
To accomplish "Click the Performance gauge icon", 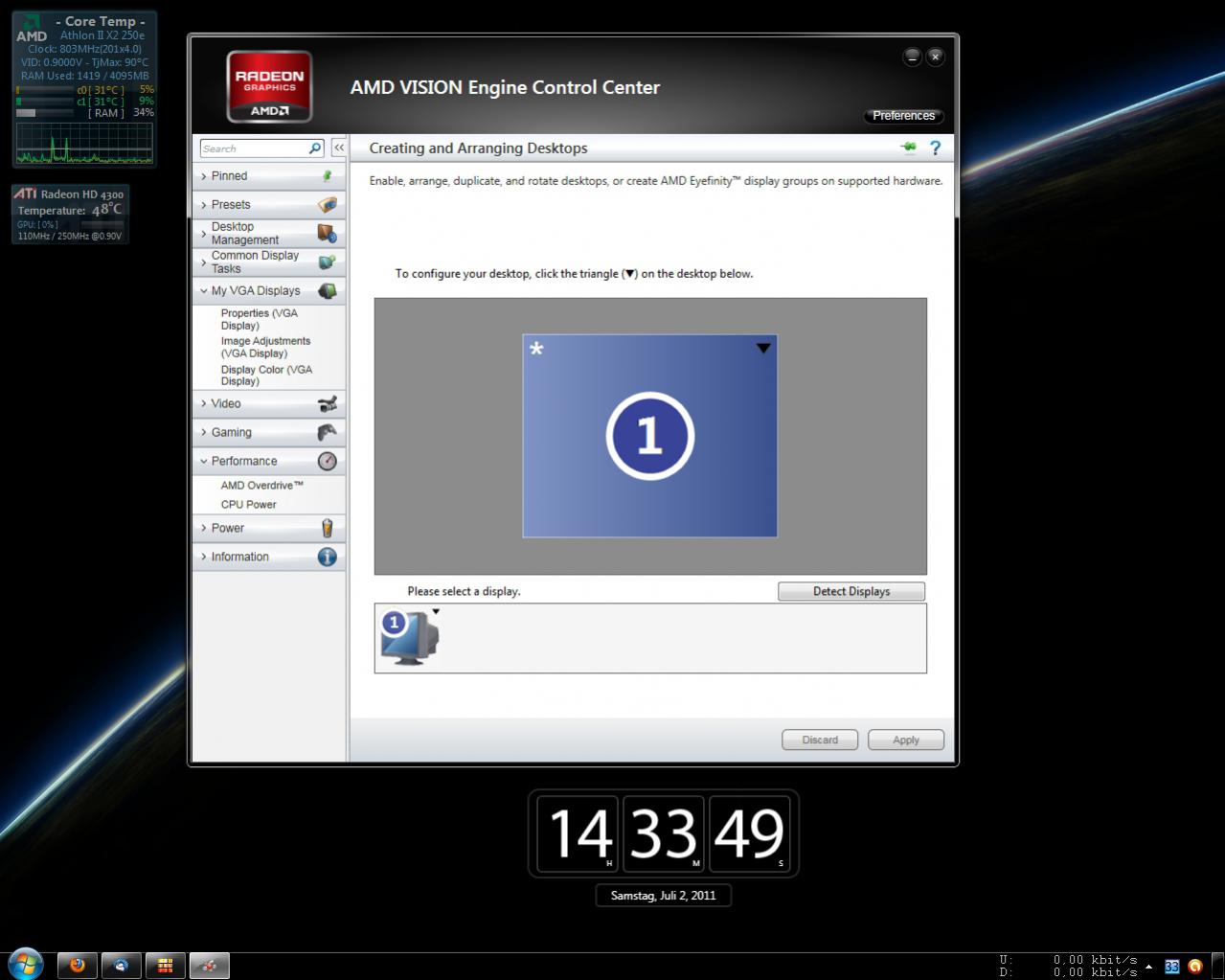I will click(328, 461).
